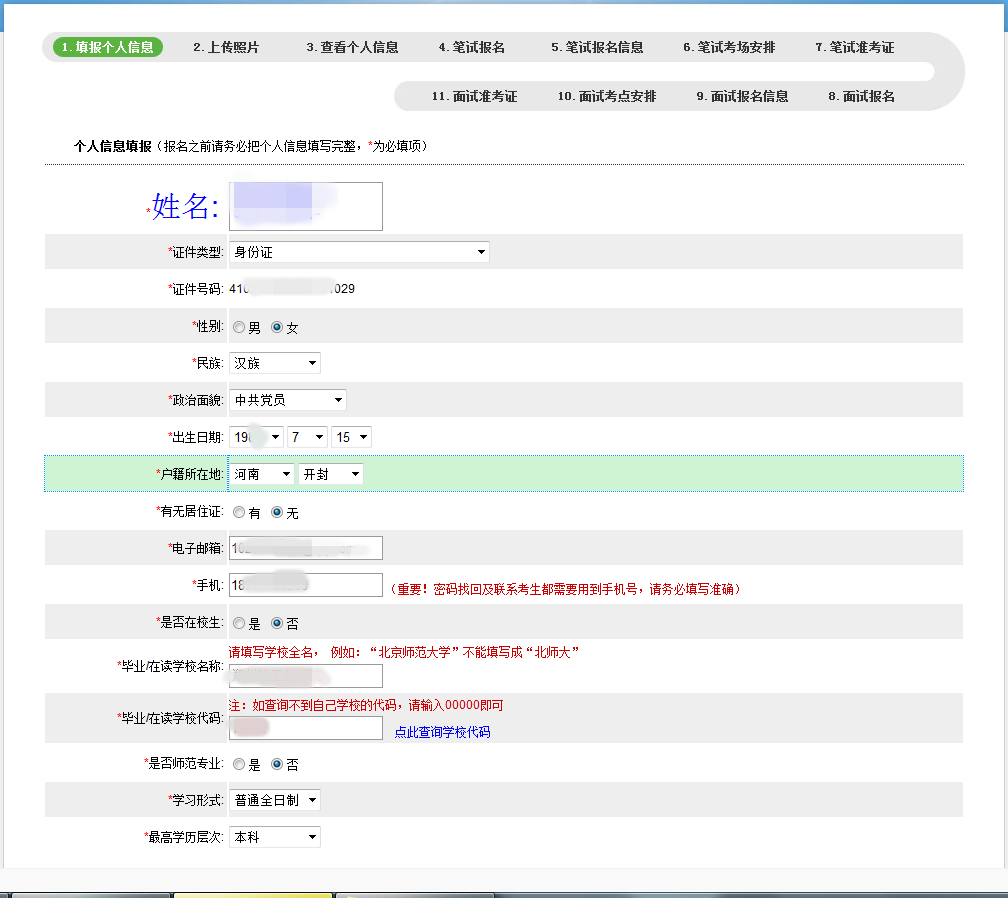
Task: Expand the 民族 dropdown
Action: pyautogui.click(x=275, y=363)
